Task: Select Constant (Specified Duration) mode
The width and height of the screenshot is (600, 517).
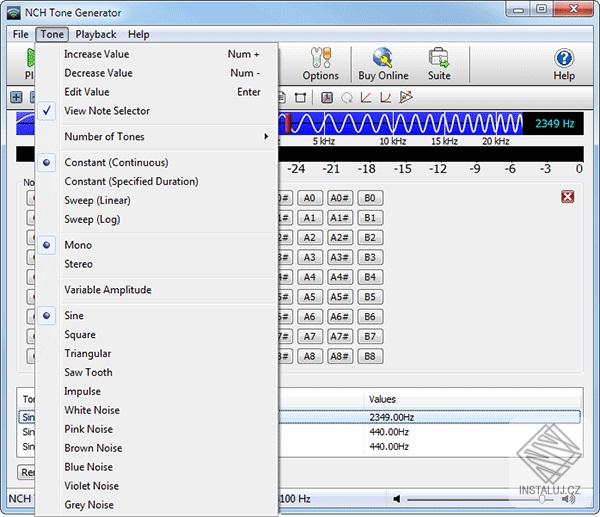Action: [x=157, y=181]
